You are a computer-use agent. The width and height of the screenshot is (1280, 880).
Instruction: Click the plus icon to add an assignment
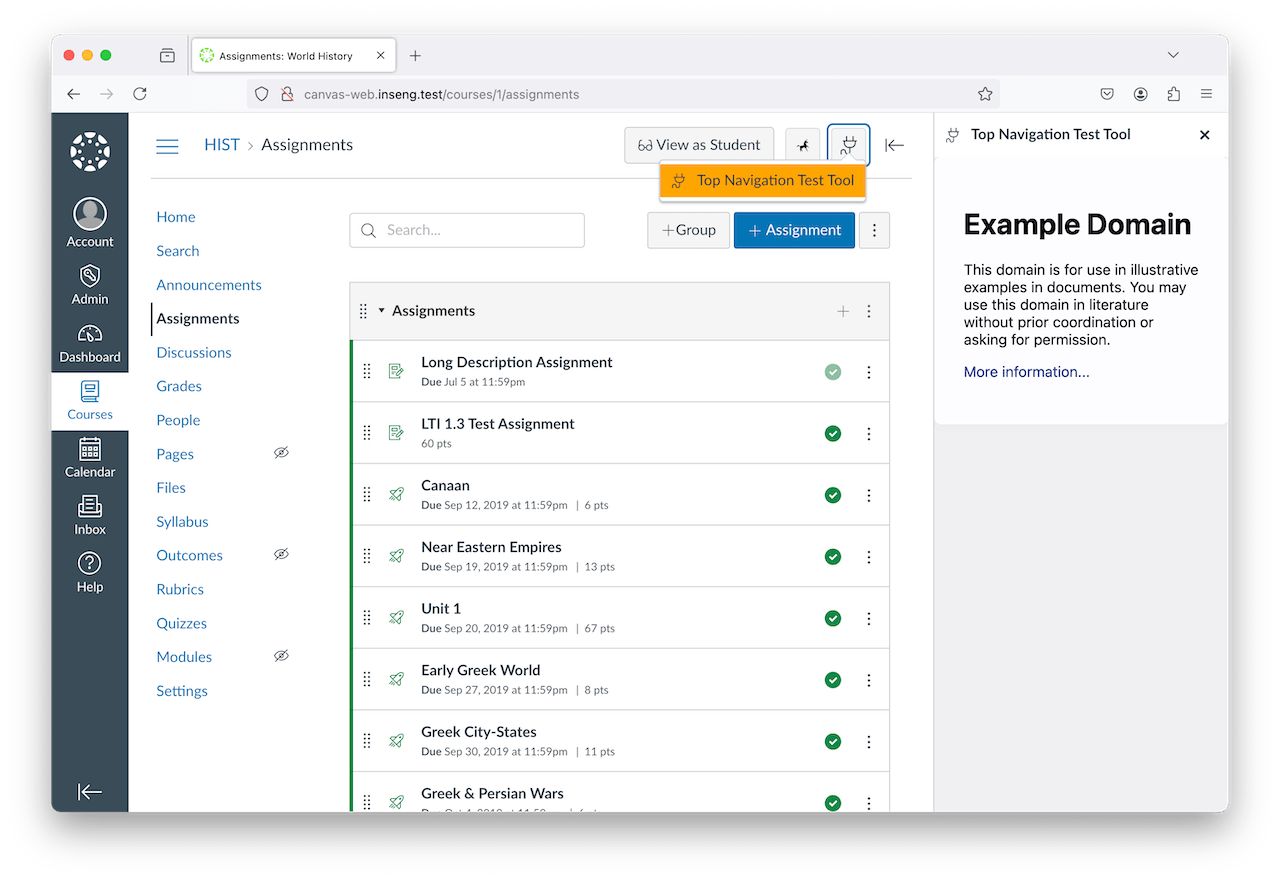[843, 311]
